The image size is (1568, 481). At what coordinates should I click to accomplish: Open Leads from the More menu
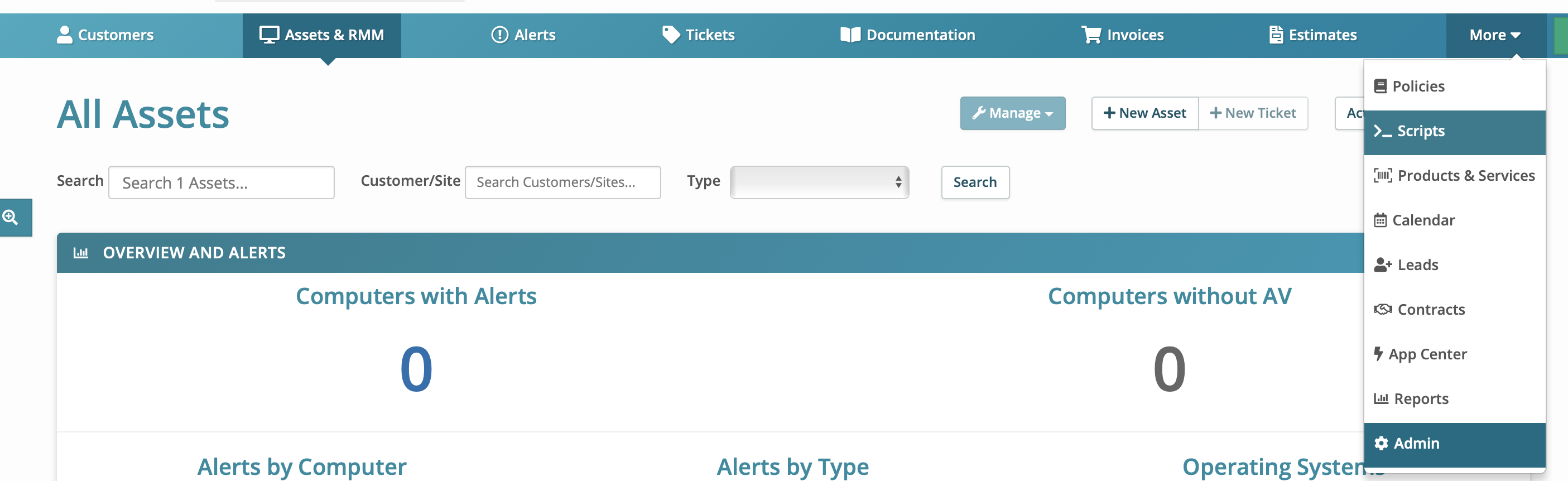tap(1455, 265)
